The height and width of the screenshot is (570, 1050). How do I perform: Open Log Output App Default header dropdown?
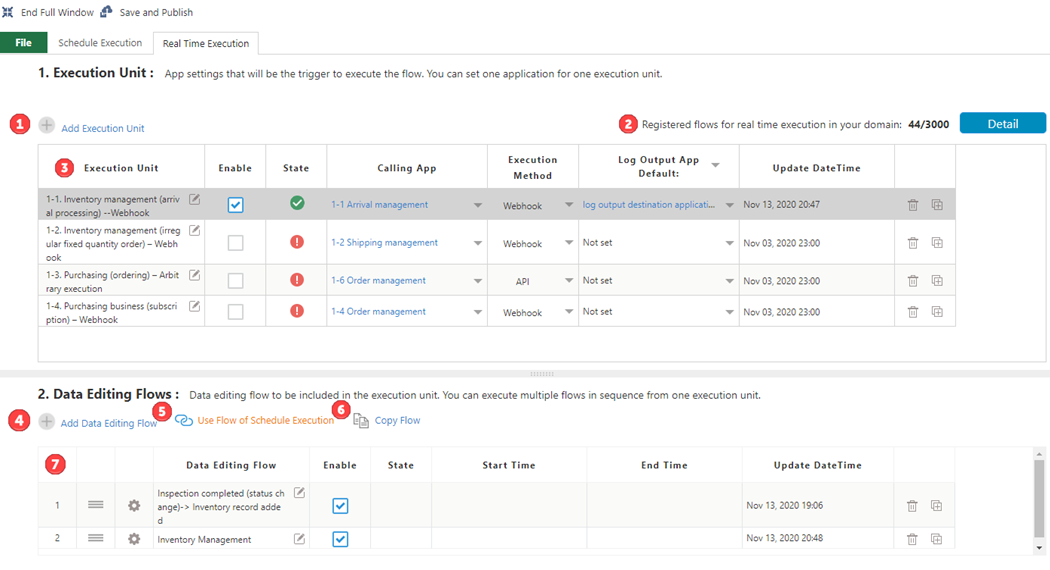coord(715,165)
